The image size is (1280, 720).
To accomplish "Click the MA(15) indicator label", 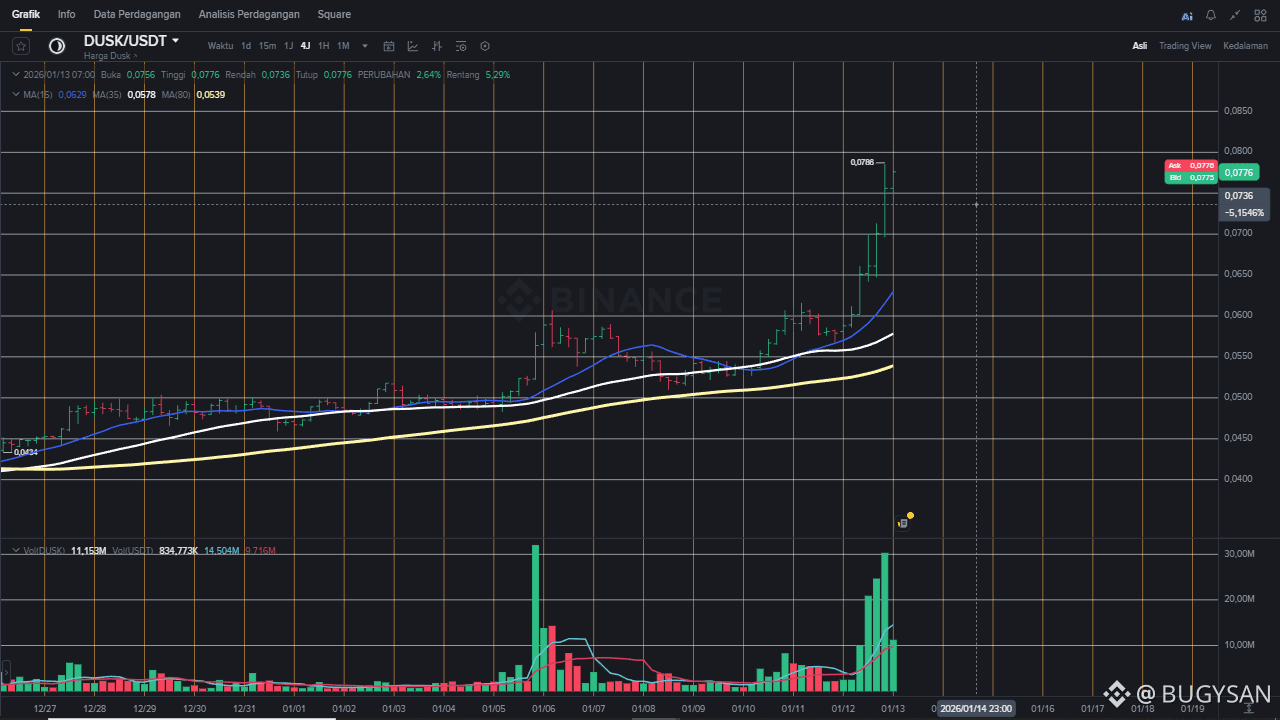I will 38,94.
